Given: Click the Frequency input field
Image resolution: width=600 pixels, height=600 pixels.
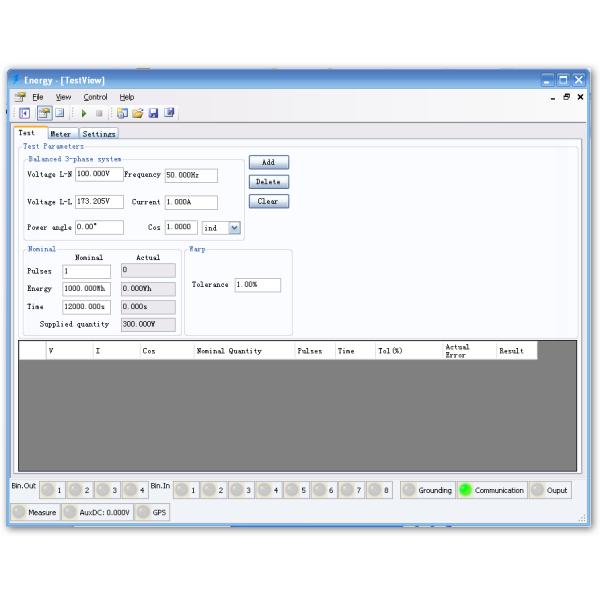Looking at the screenshot, I should click(190, 175).
